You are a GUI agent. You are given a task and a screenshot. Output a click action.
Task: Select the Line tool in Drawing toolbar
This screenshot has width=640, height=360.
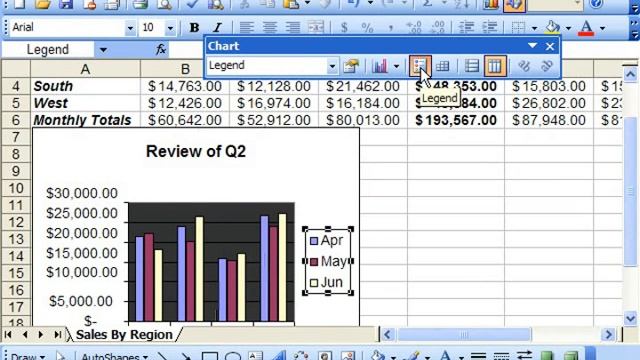coord(162,356)
